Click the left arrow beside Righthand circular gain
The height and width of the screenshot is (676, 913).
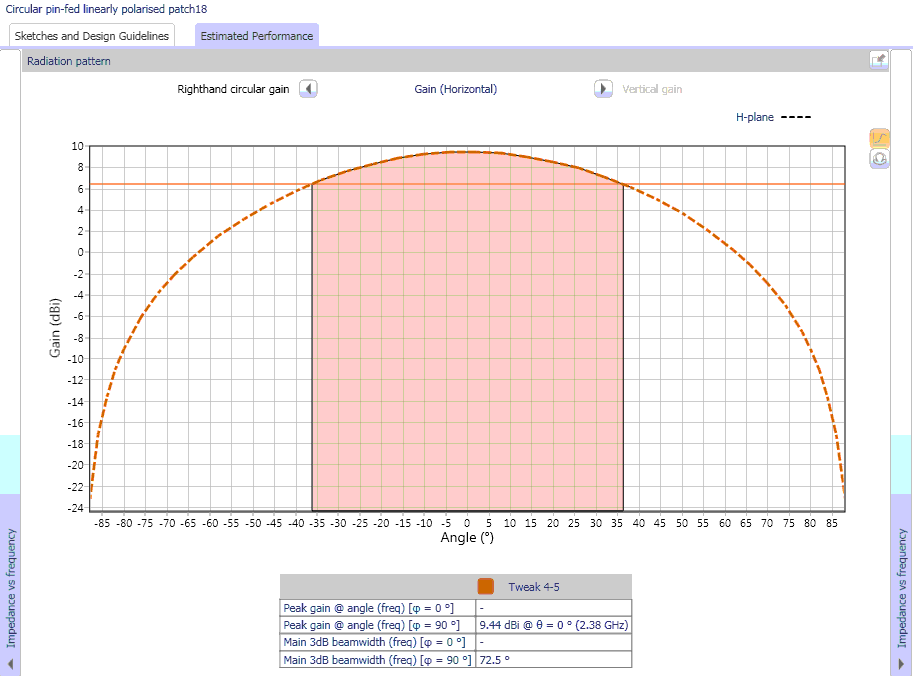308,89
